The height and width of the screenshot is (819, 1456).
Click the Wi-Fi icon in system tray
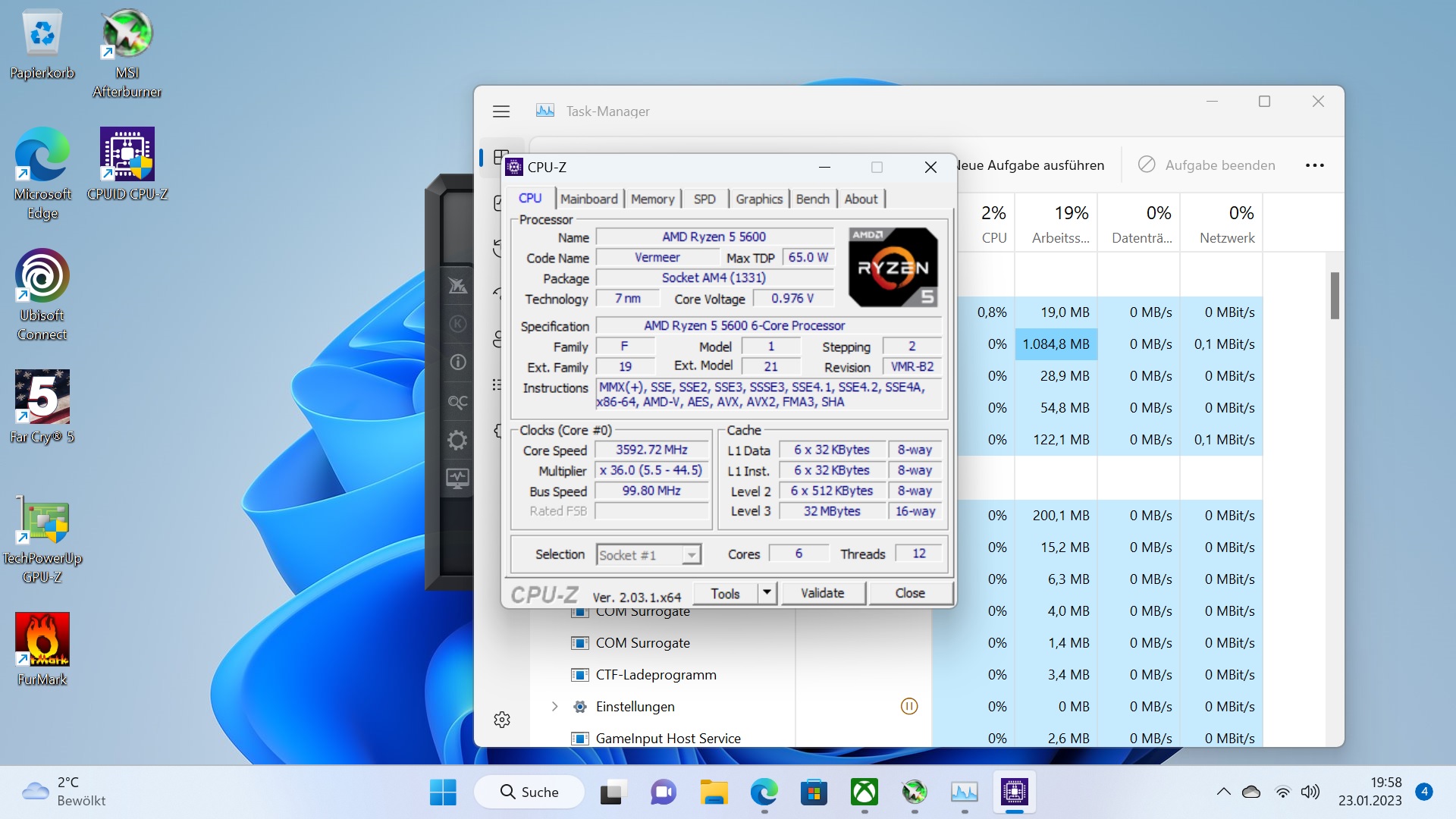click(1282, 792)
